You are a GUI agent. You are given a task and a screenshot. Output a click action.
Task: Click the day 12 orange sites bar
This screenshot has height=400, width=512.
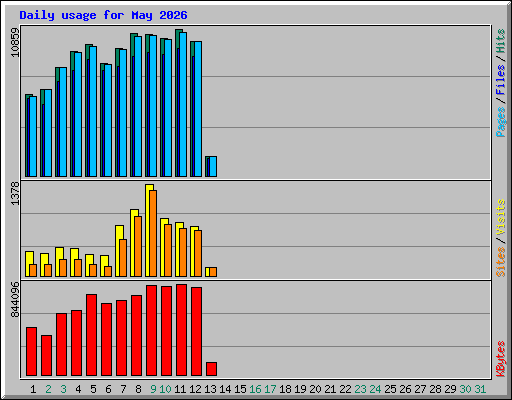(198, 253)
